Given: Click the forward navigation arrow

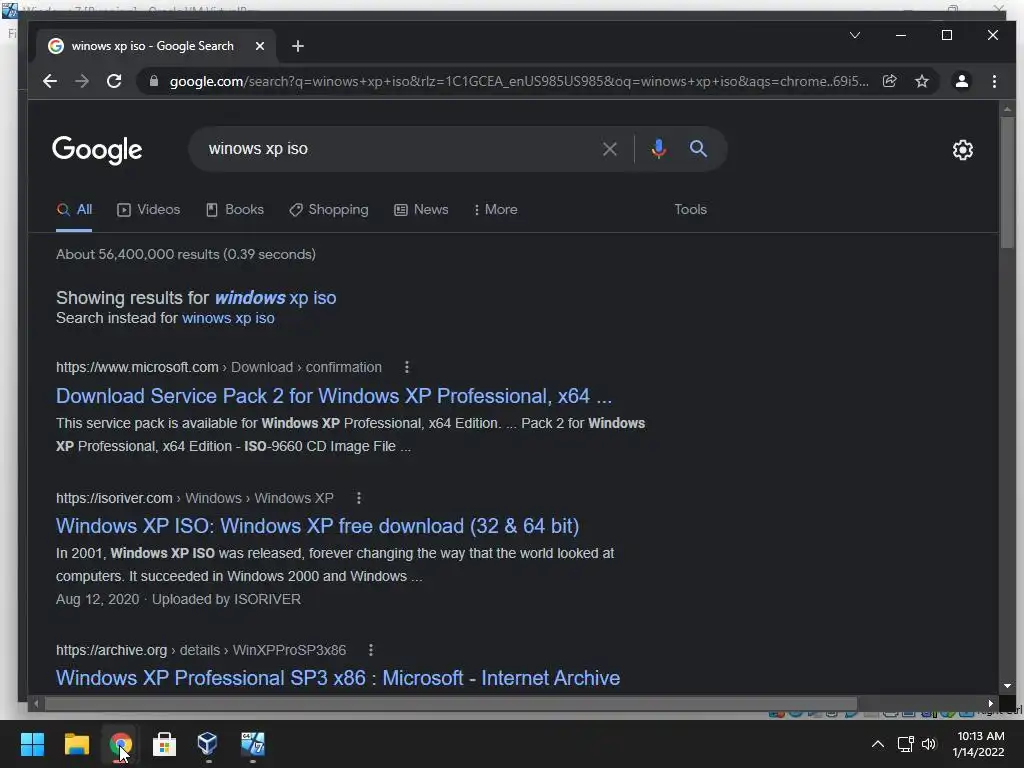Looking at the screenshot, I should pos(82,81).
